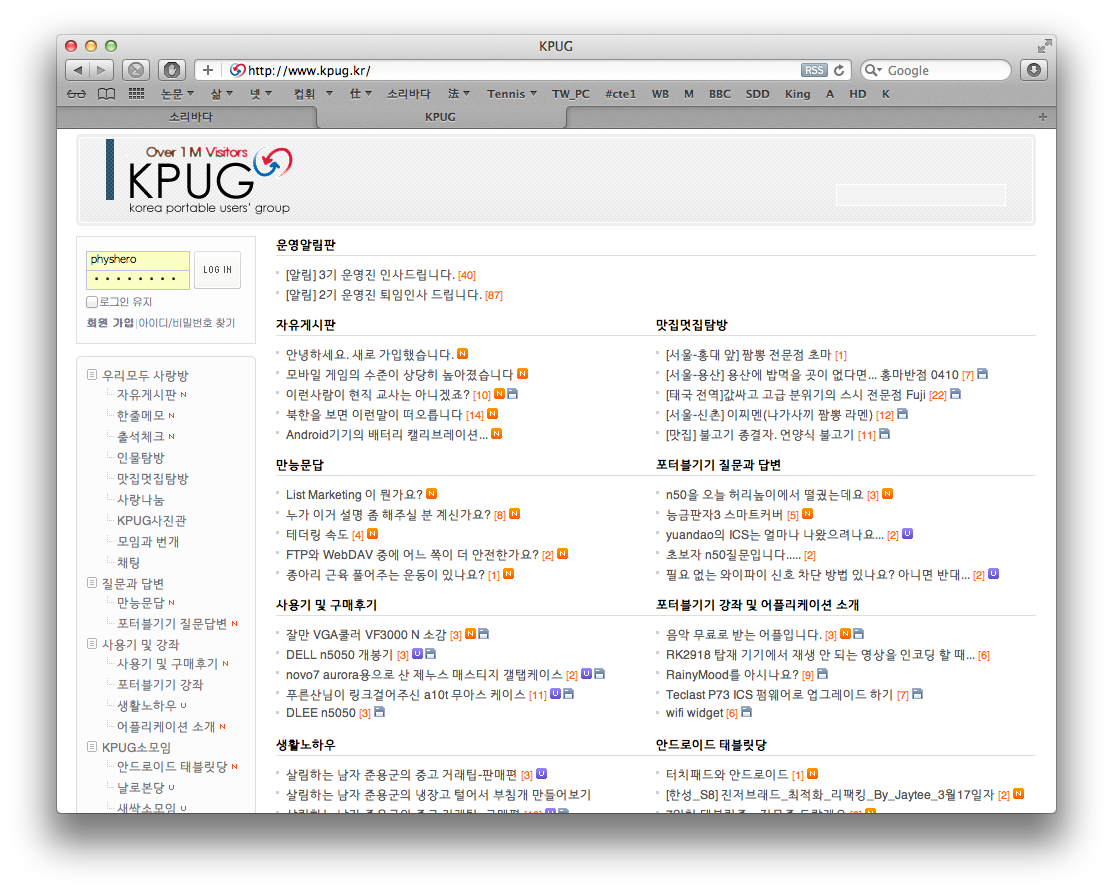This screenshot has width=1113, height=892.
Task: Add bookmark with the plus button
Action: coord(207,70)
